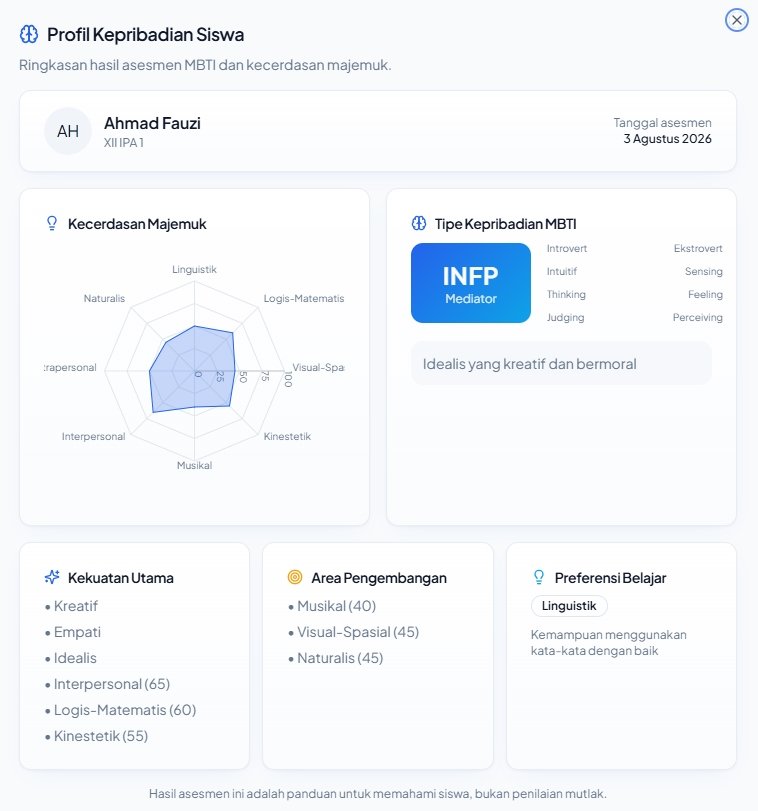Viewport: 758px width, 811px height.
Task: Click the Tanggal asesmen label
Action: (662, 123)
